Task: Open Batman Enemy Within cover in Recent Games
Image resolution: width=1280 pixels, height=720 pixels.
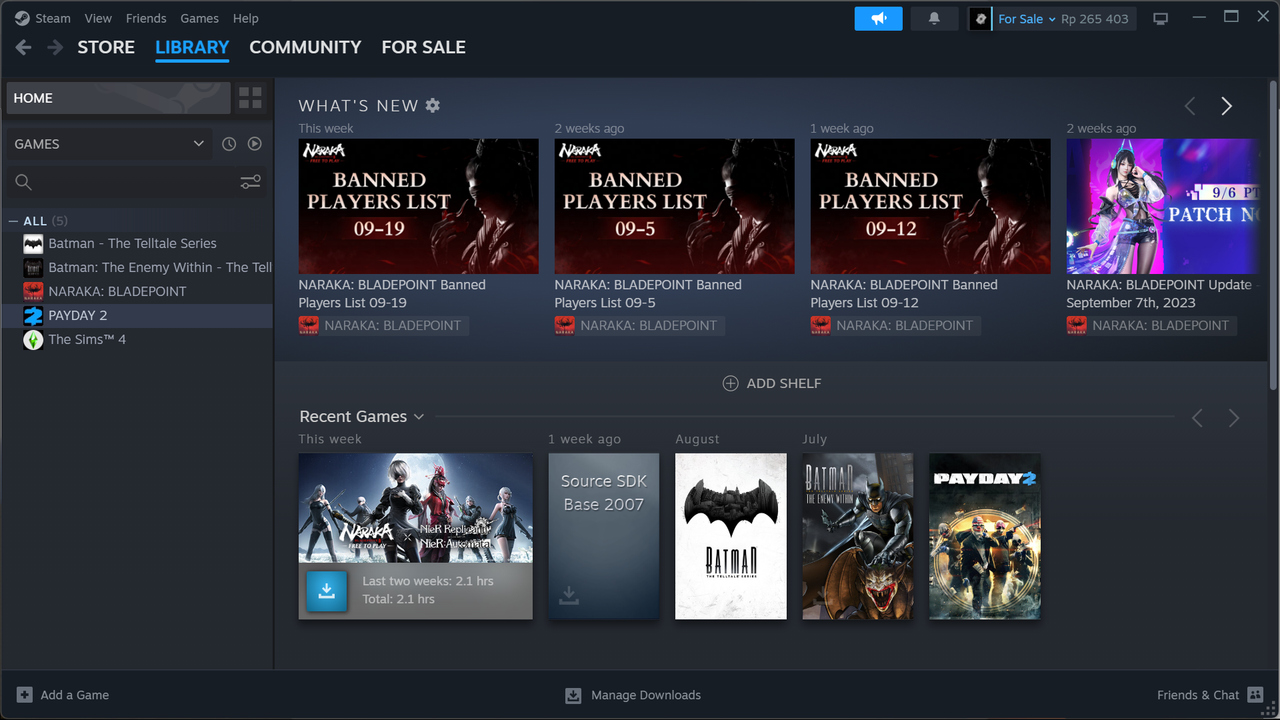Action: coord(858,536)
